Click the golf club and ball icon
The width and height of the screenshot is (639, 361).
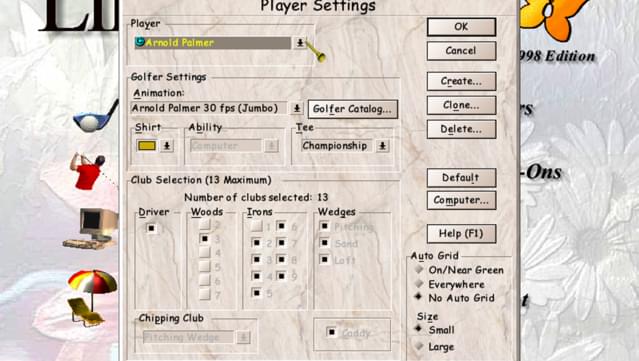pyautogui.click(x=96, y=118)
